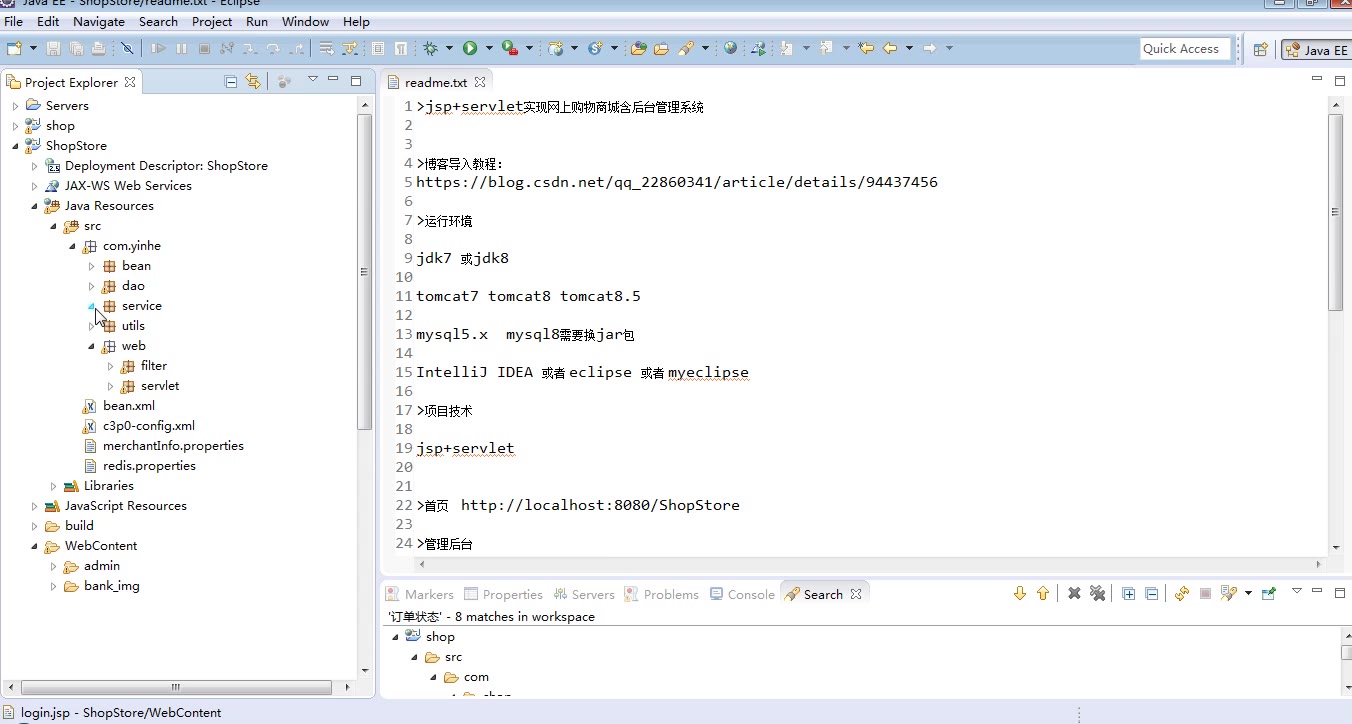1352x724 pixels.
Task: Click the Open Perspective icon
Action: point(1260,49)
